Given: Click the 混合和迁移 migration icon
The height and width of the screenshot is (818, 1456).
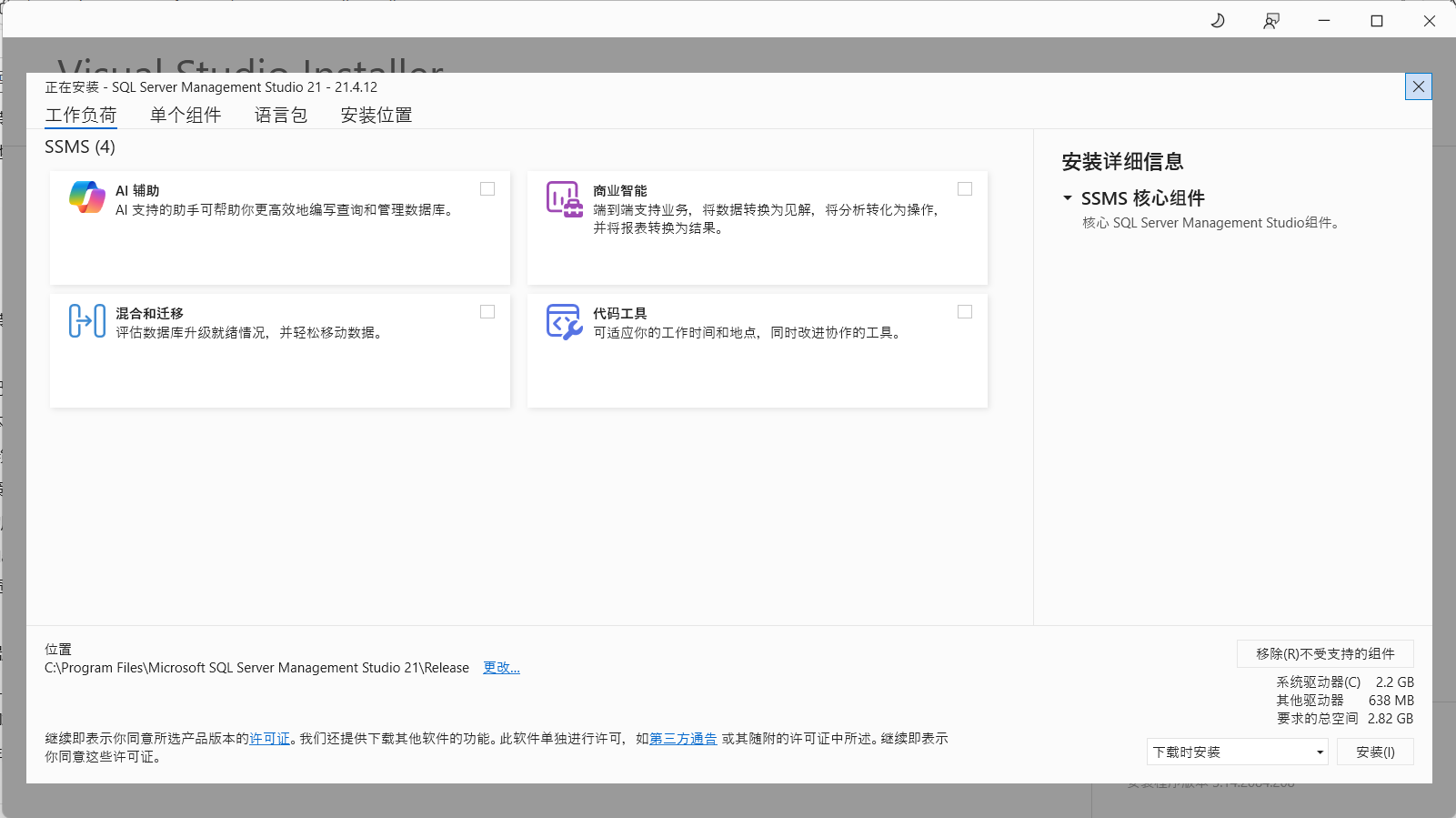Looking at the screenshot, I should pyautogui.click(x=87, y=320).
